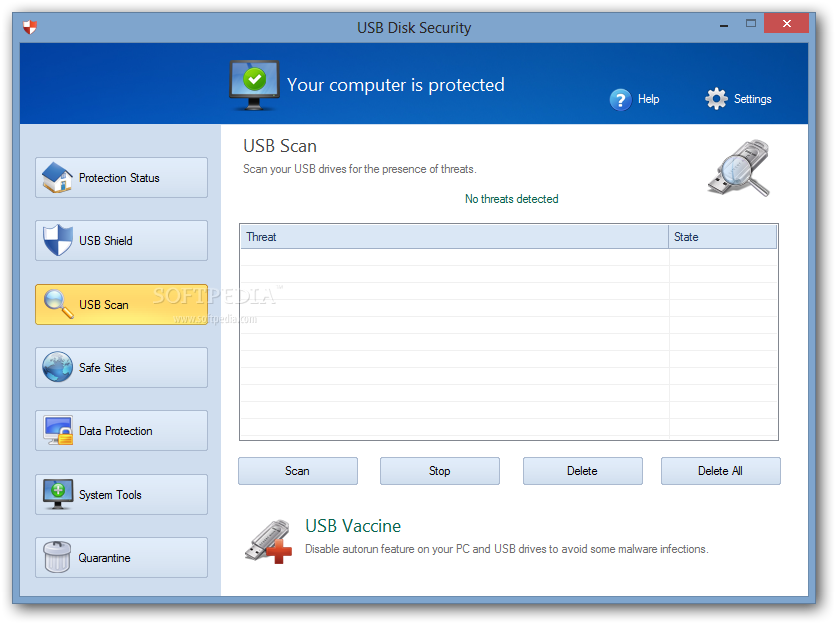836x624 pixels.
Task: Open the Data Protection section
Action: click(x=122, y=430)
